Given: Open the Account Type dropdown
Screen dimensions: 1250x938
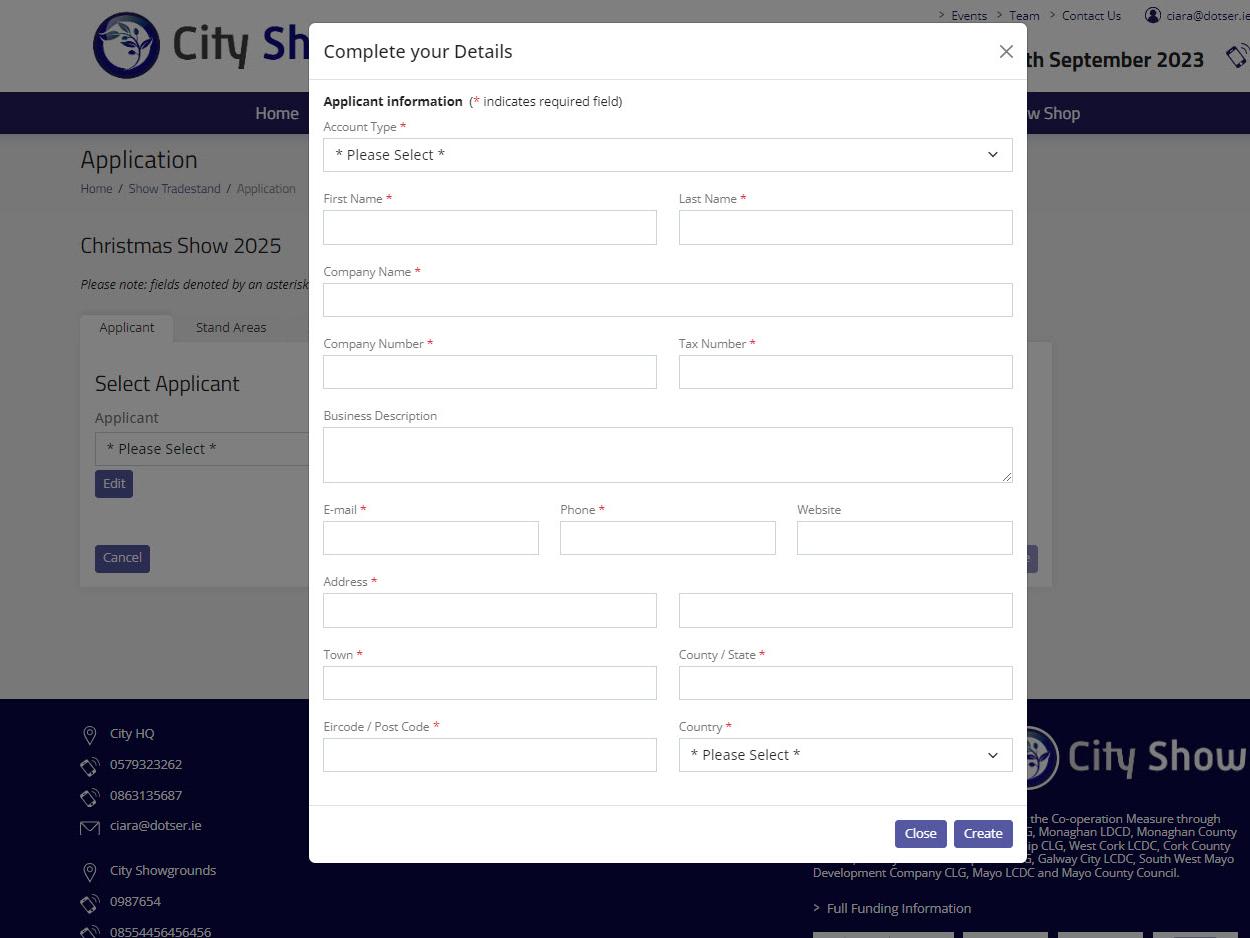Looking at the screenshot, I should [667, 155].
